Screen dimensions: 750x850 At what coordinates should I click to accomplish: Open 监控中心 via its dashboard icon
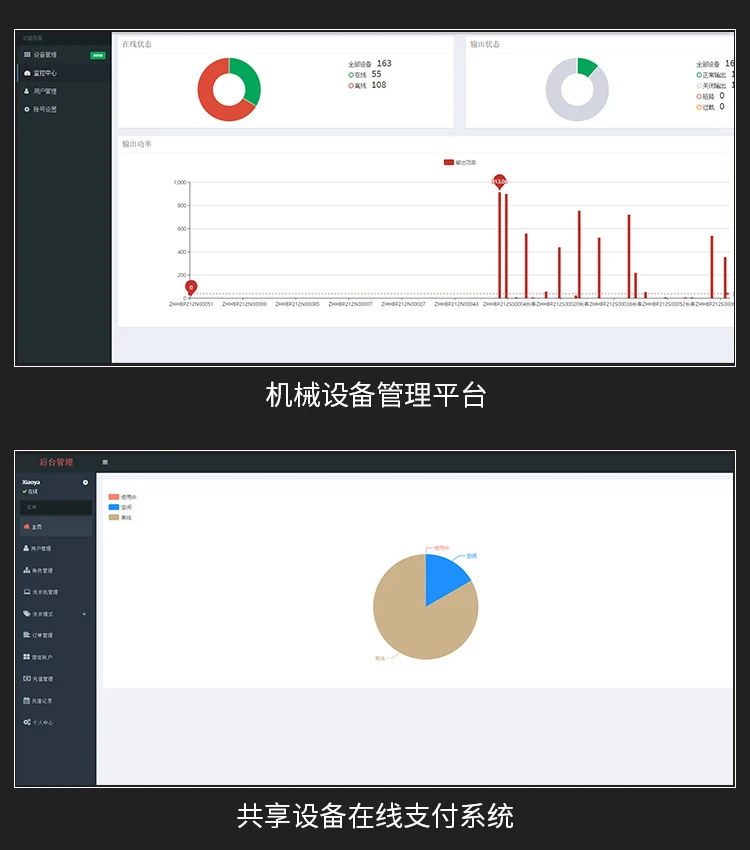coord(27,73)
